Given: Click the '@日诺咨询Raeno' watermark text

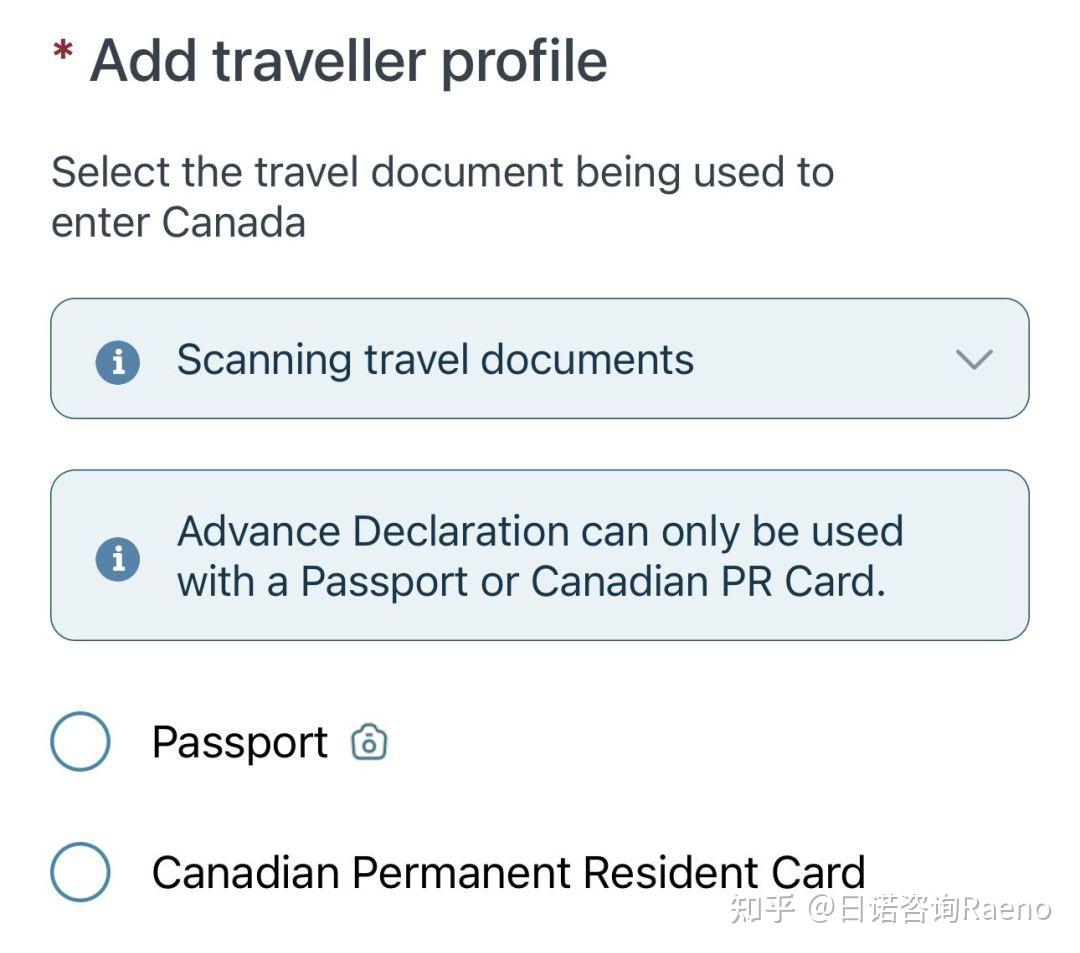Looking at the screenshot, I should point(930,908).
